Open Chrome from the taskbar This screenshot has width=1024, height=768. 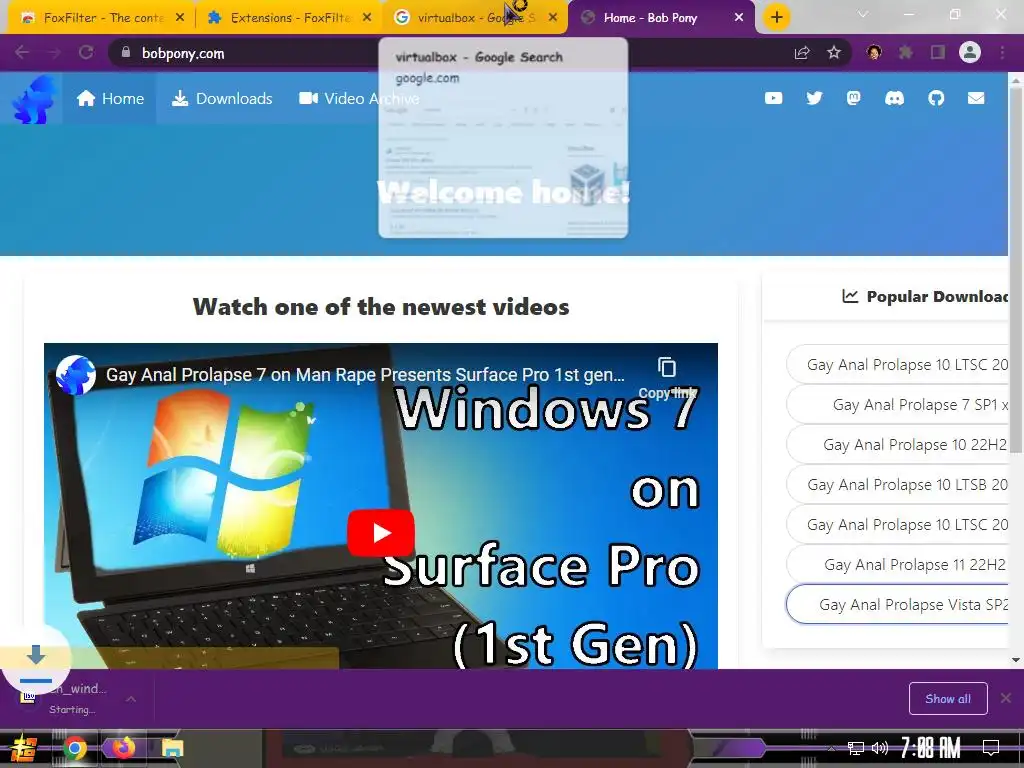tap(75, 748)
